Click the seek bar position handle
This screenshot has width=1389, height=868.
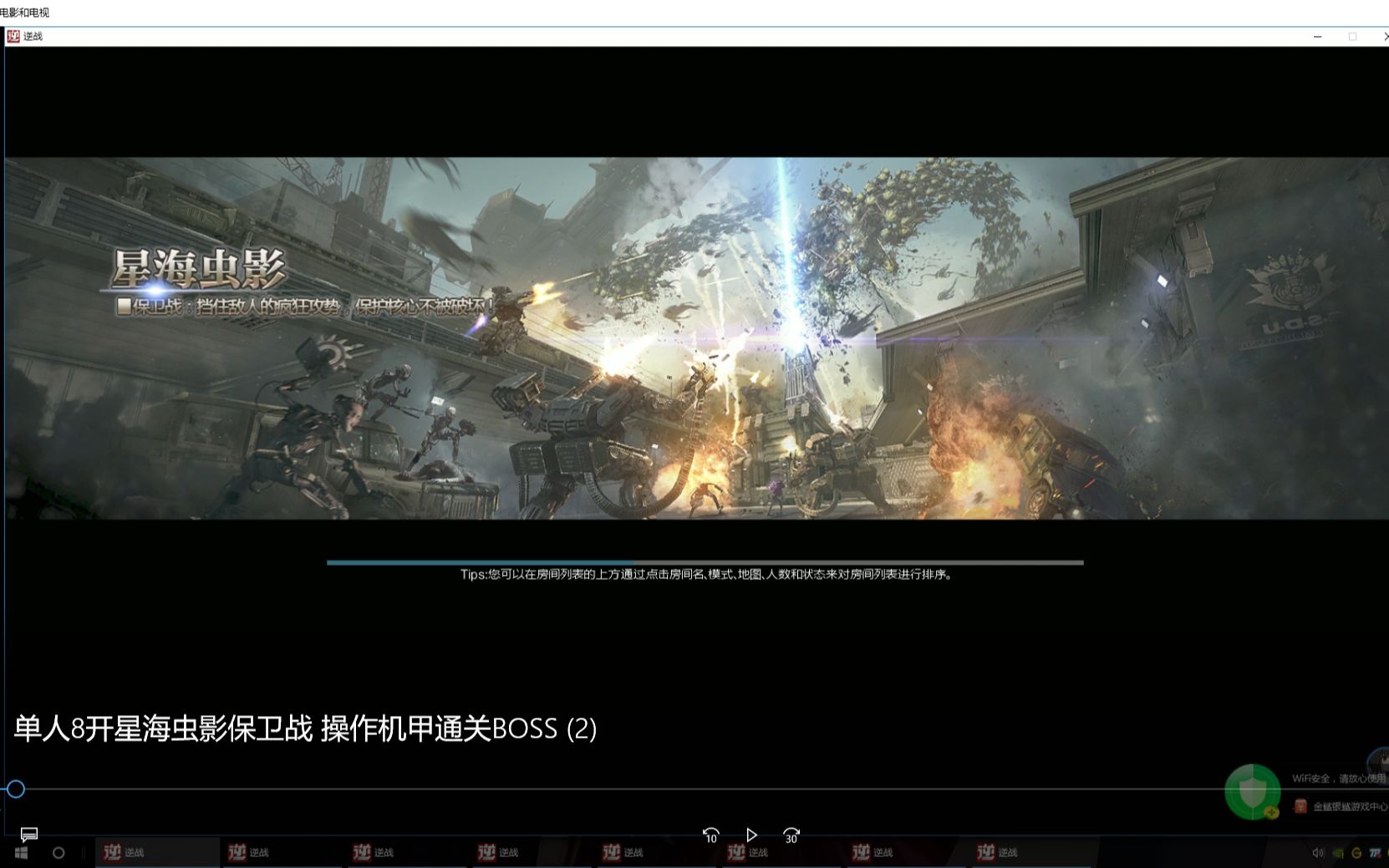(x=15, y=789)
